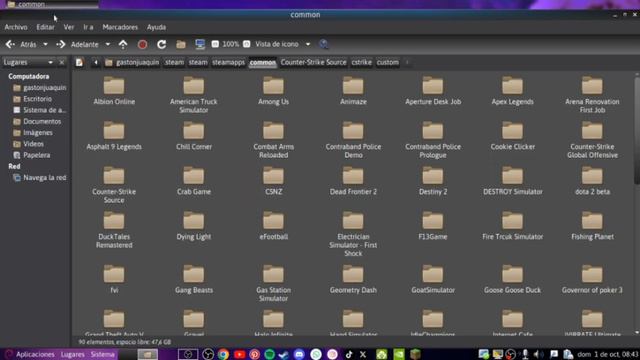Close the Lugares side panel
The image size is (640, 360).
pos(62,62)
